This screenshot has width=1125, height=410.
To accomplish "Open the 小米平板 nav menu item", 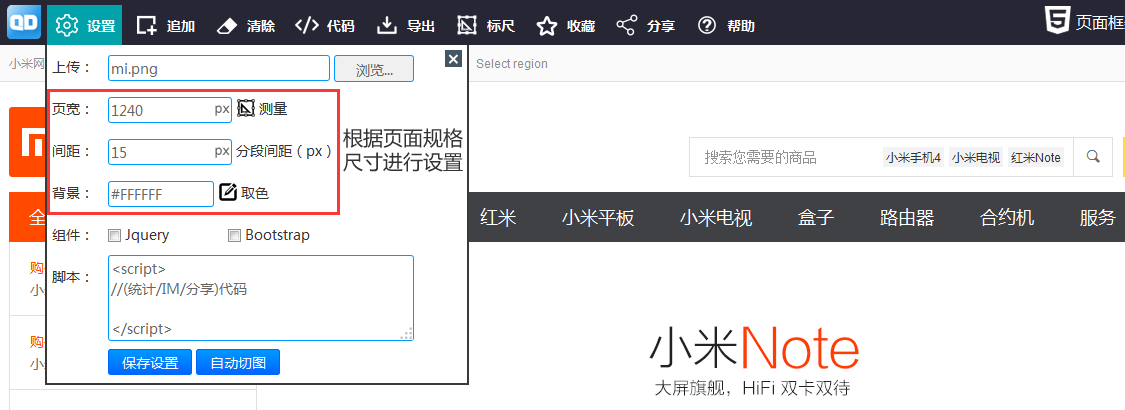I will tap(598, 218).
